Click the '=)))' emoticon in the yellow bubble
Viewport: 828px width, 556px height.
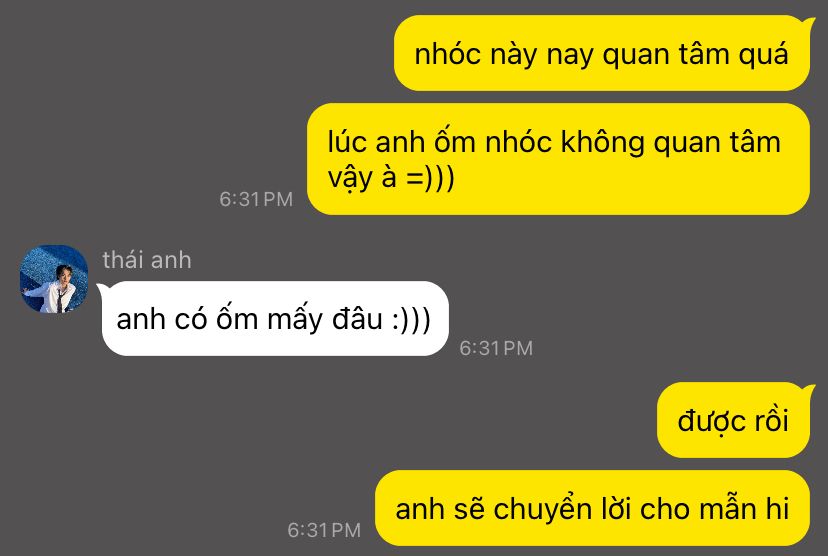[x=430, y=177]
